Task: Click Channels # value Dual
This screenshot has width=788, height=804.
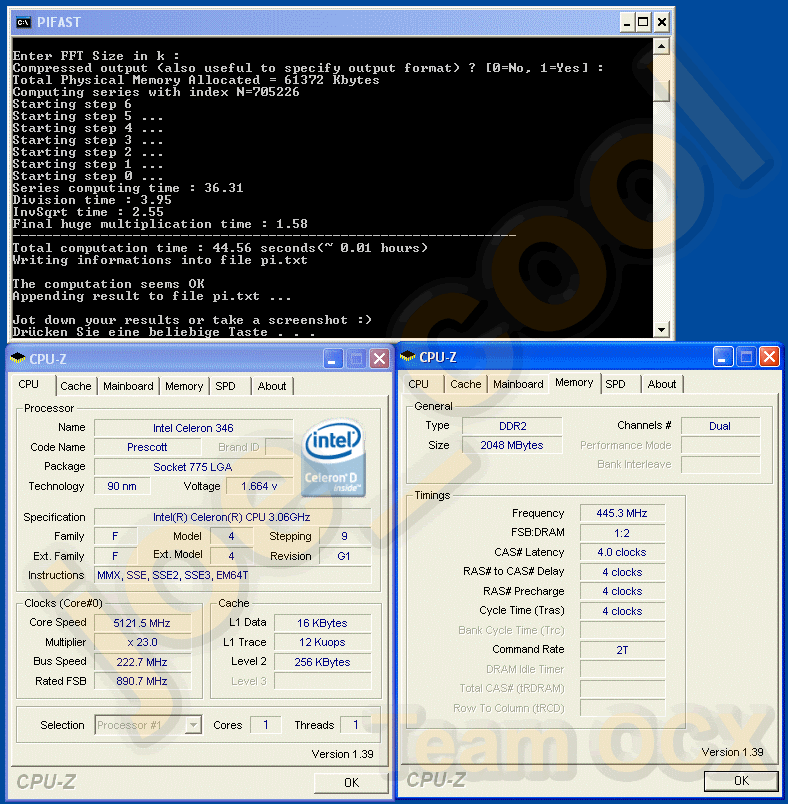Action: click(720, 426)
